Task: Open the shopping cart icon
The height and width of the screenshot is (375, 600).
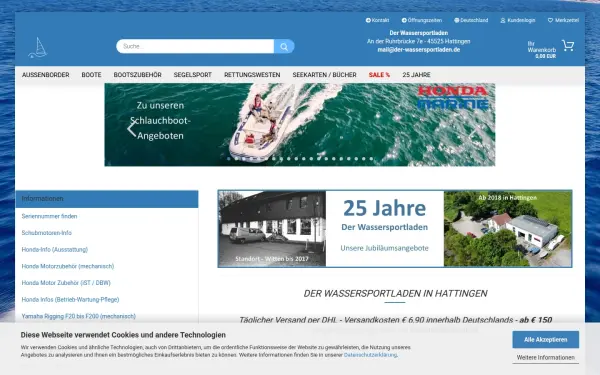Action: pos(568,46)
